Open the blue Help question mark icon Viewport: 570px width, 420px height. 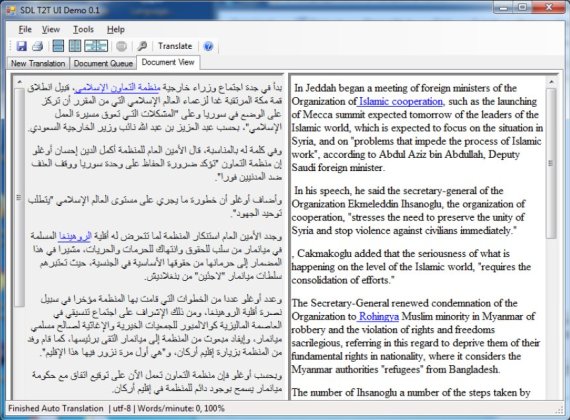(x=208, y=47)
